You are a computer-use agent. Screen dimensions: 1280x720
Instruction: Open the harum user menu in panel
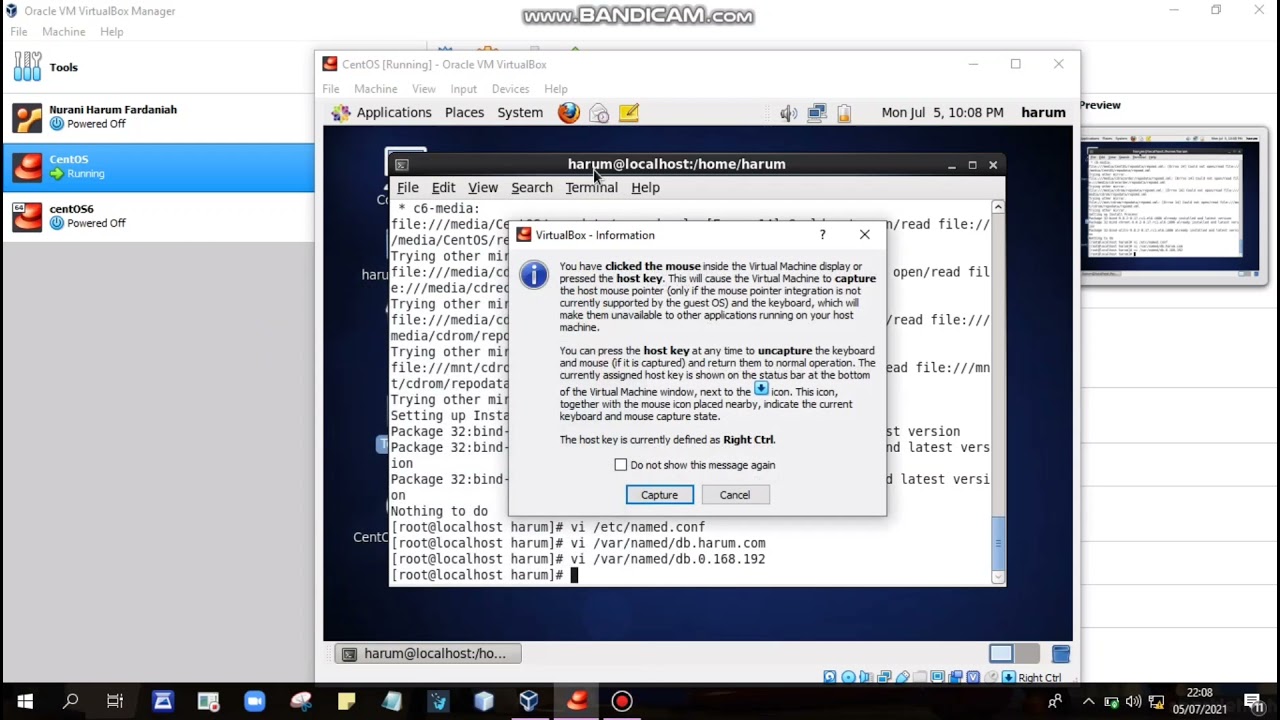(x=1043, y=113)
